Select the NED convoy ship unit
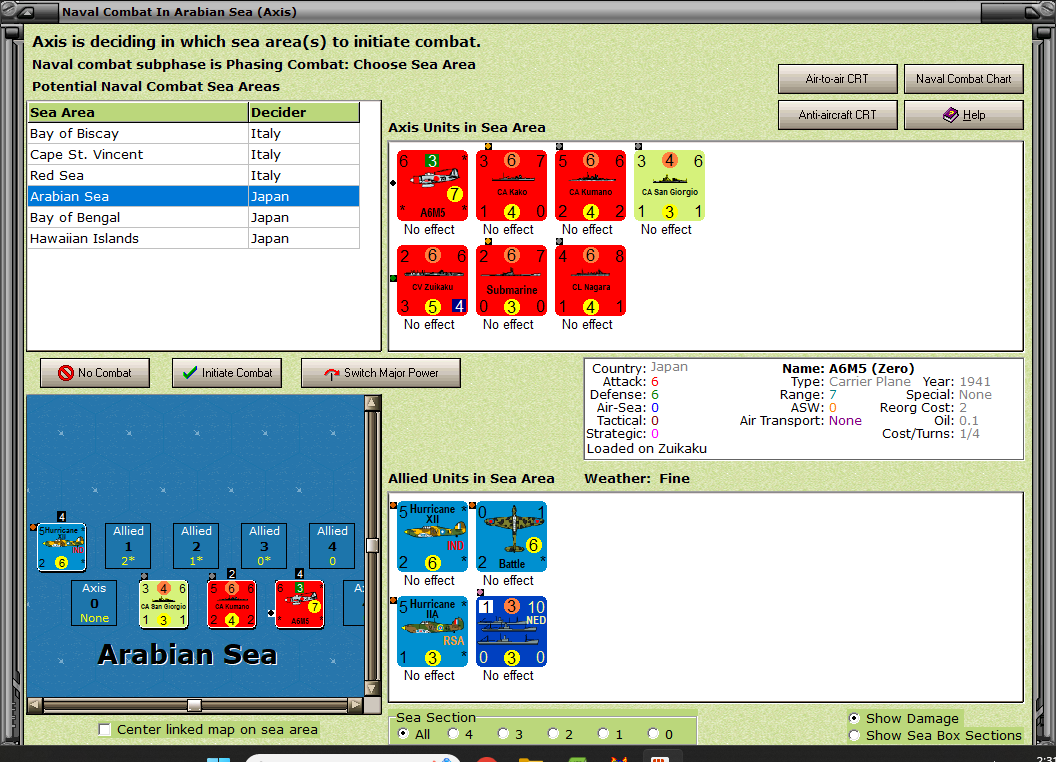The width and height of the screenshot is (1056, 762). click(511, 631)
